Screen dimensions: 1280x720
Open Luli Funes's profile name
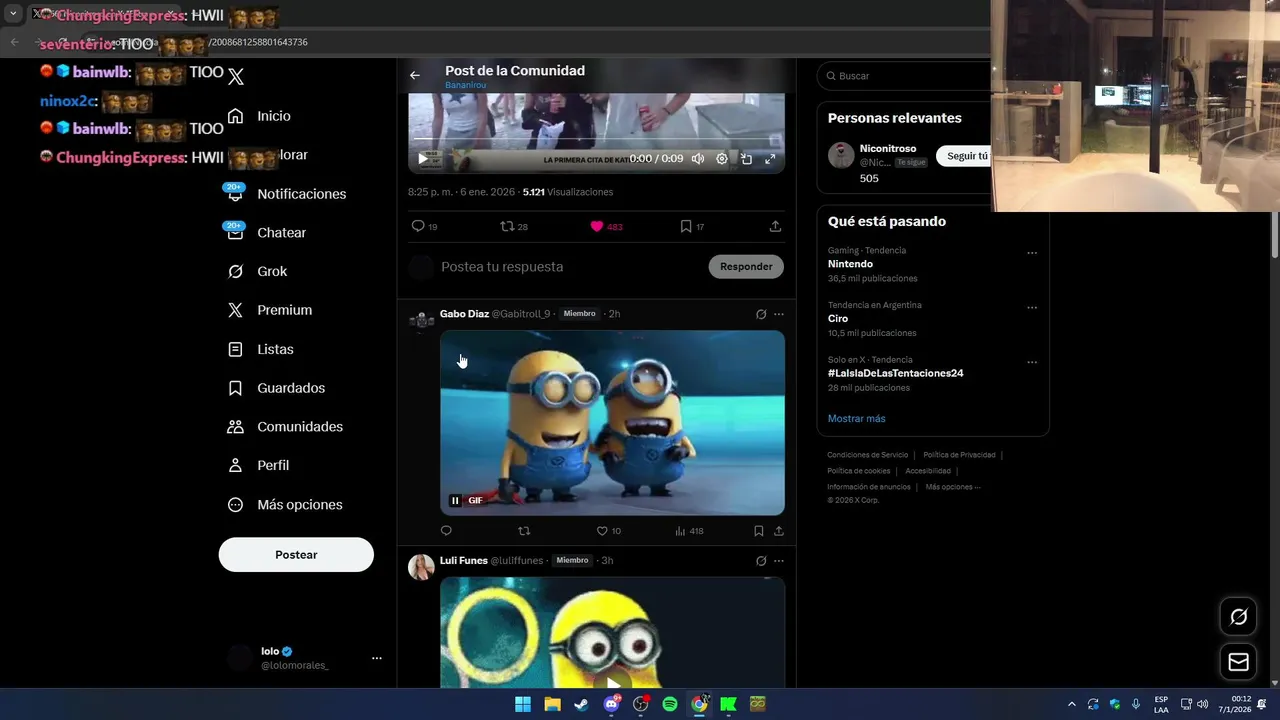tap(463, 561)
